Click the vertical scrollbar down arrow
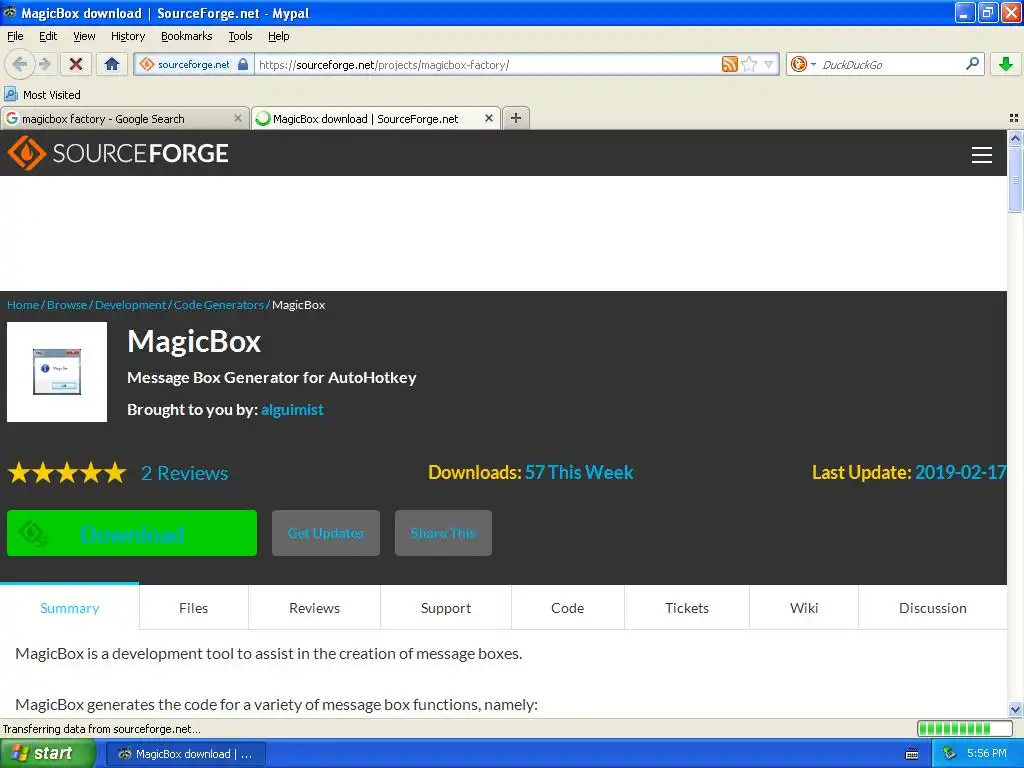 point(1015,709)
